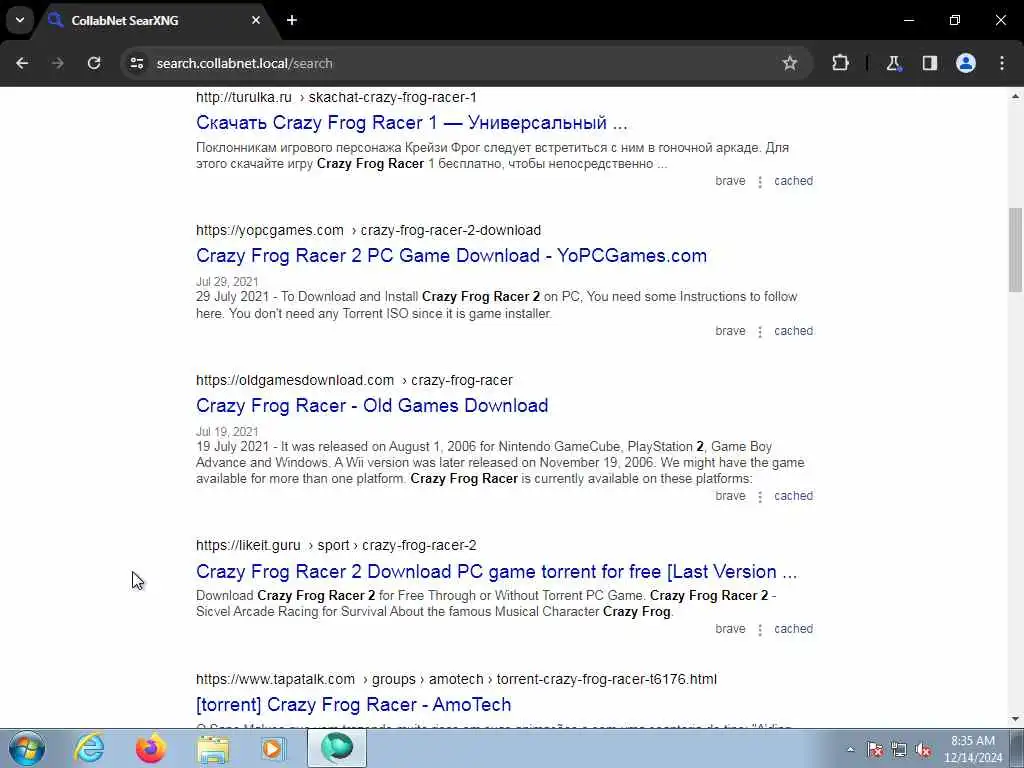1024x768 pixels.
Task: Open the profile avatar menu
Action: point(966,63)
